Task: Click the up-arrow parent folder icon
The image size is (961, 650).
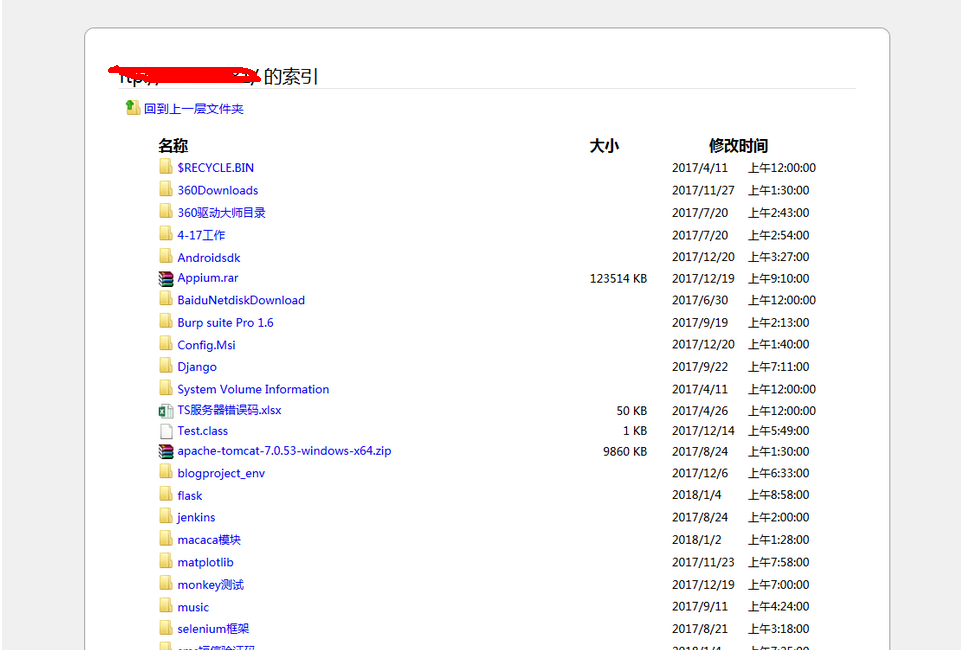Action: (133, 108)
